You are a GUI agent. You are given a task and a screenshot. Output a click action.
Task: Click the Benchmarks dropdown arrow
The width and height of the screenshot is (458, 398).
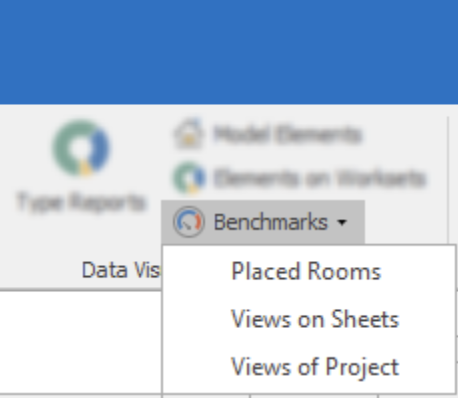click(342, 222)
